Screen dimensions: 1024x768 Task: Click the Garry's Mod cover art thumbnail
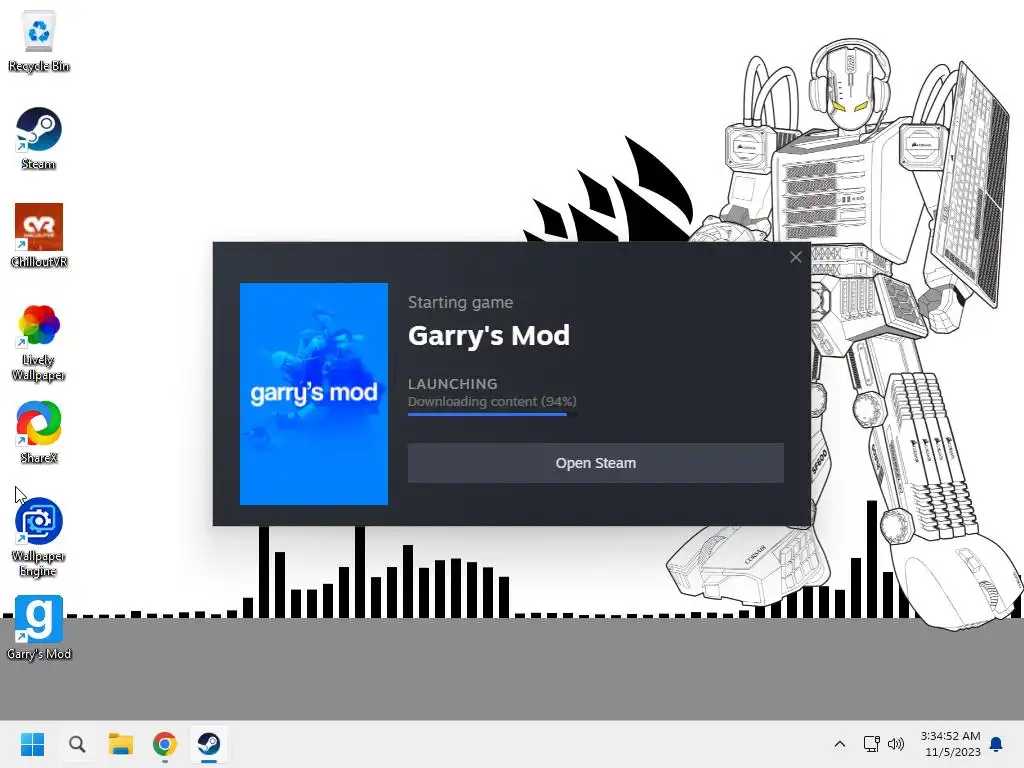313,394
